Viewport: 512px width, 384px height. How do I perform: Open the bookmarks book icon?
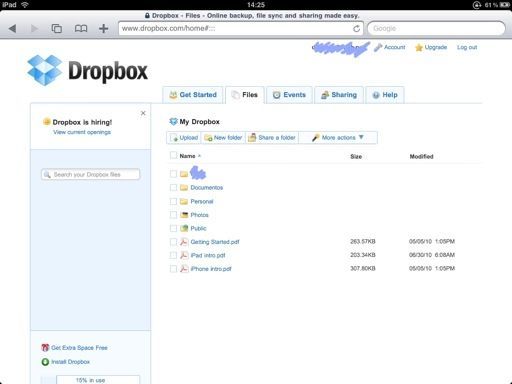click(81, 29)
